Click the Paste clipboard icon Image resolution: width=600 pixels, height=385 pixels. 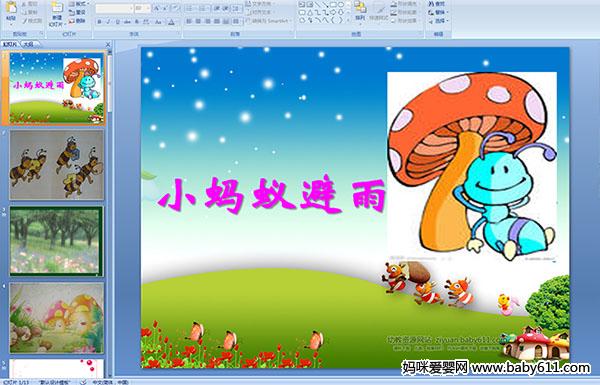point(11,8)
